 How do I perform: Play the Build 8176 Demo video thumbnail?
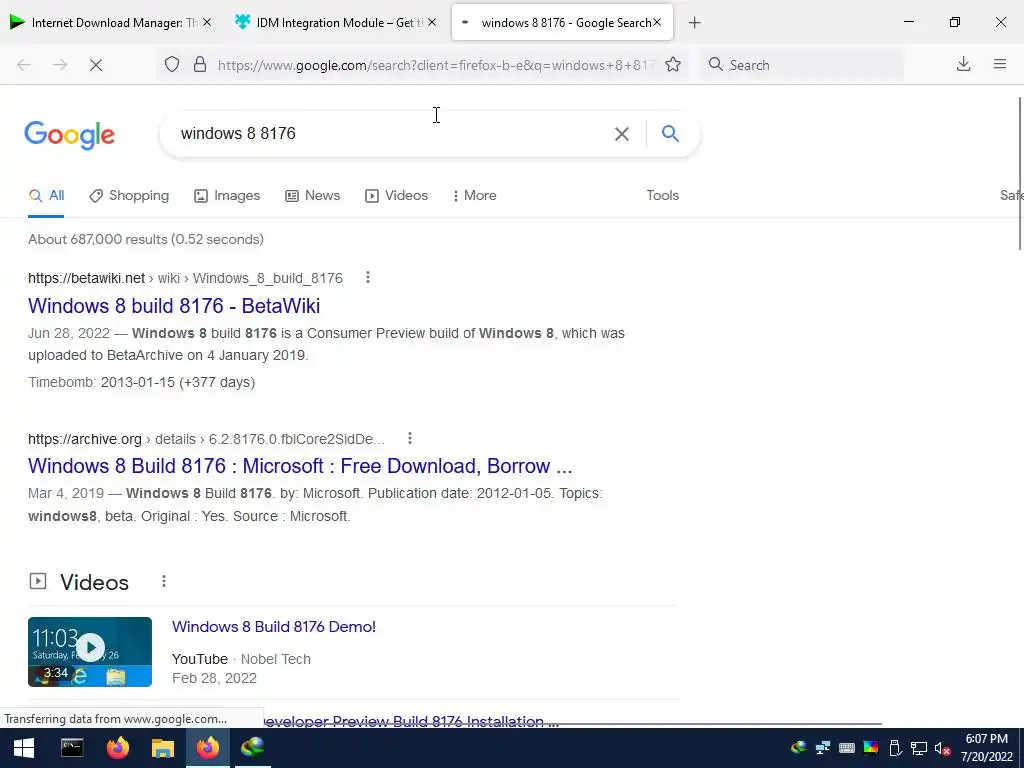click(90, 652)
